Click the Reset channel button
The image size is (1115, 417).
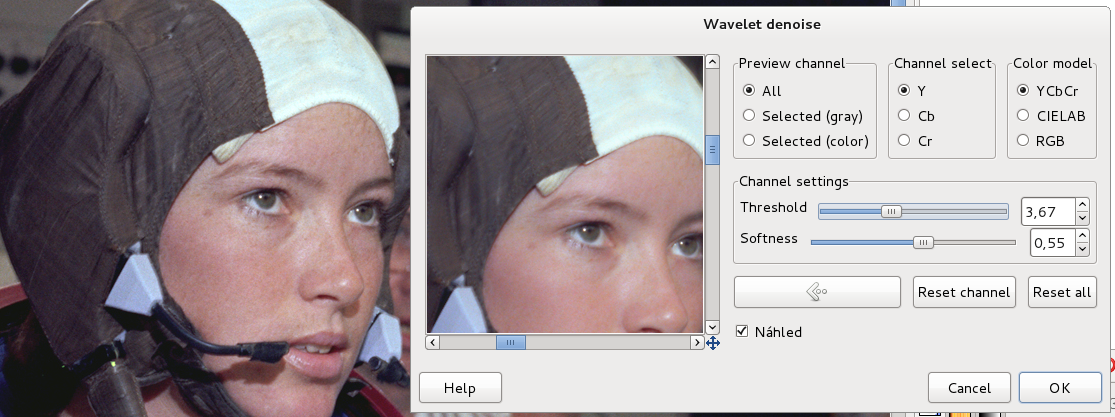tap(964, 292)
